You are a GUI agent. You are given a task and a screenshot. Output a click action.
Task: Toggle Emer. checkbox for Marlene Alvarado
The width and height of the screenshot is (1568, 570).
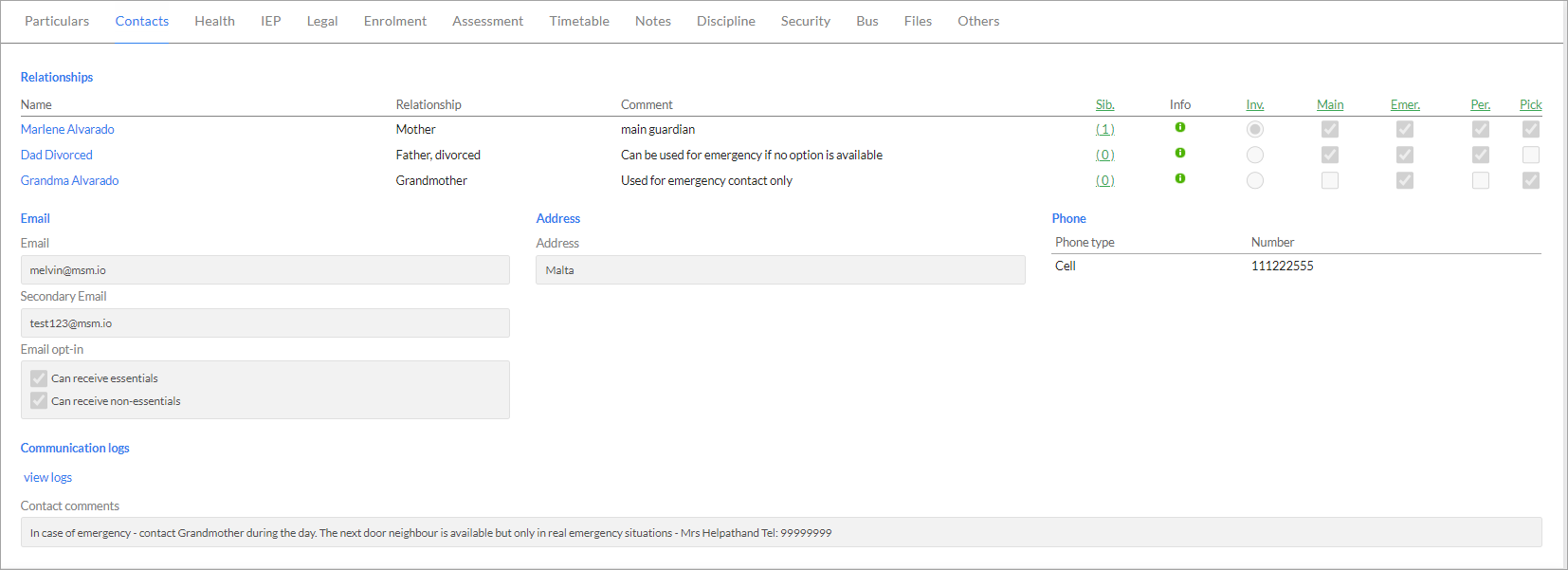1405,129
